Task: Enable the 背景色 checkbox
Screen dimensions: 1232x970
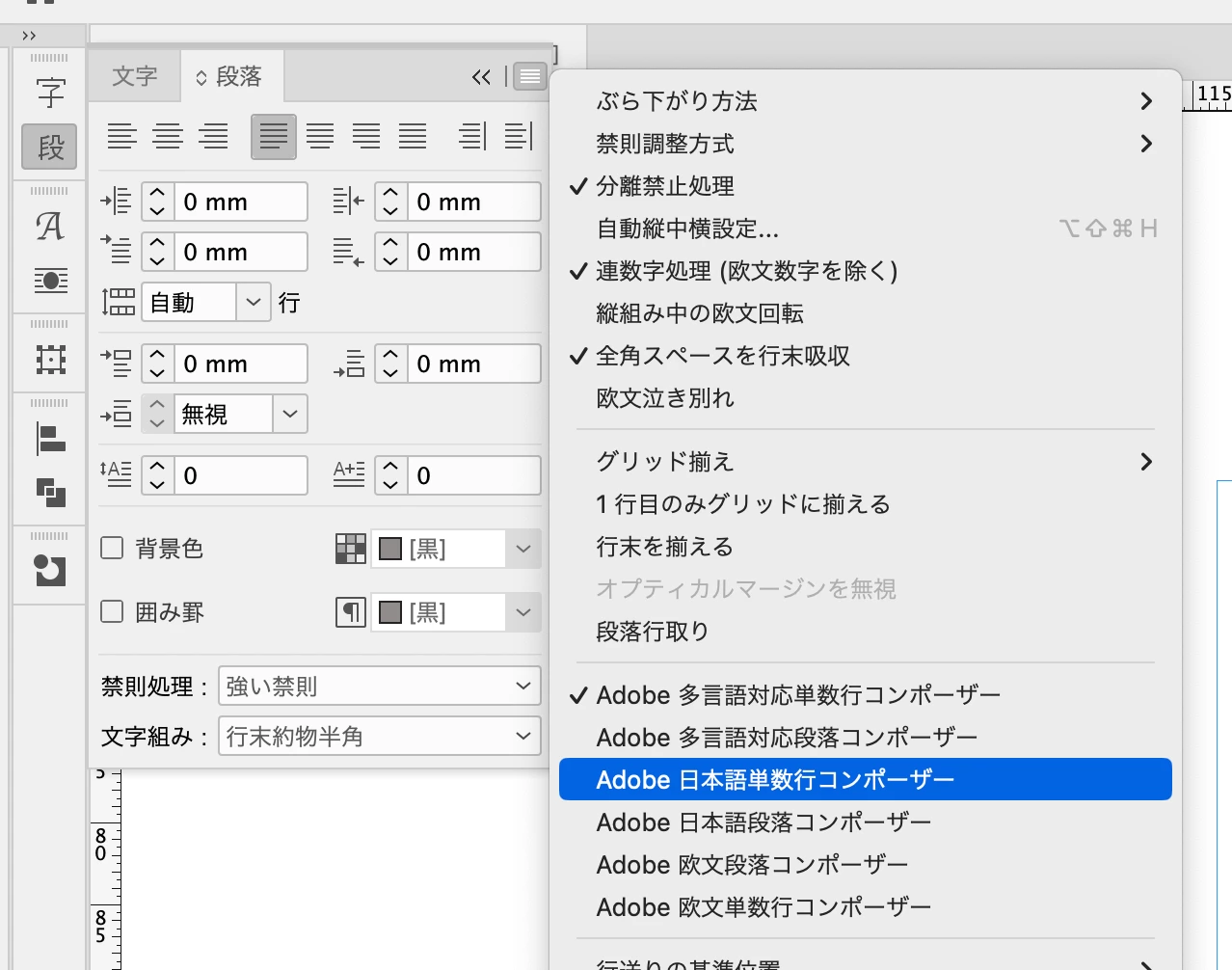Action: tap(113, 549)
